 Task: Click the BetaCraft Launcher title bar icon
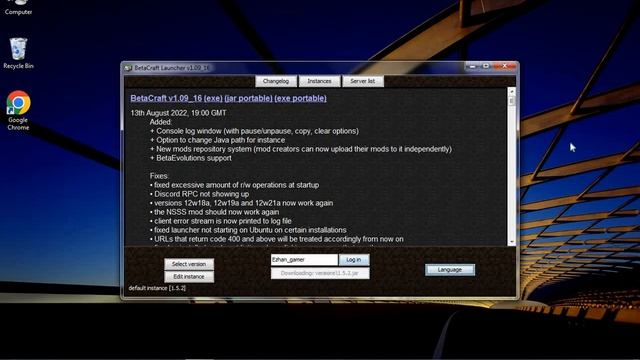[x=129, y=68]
